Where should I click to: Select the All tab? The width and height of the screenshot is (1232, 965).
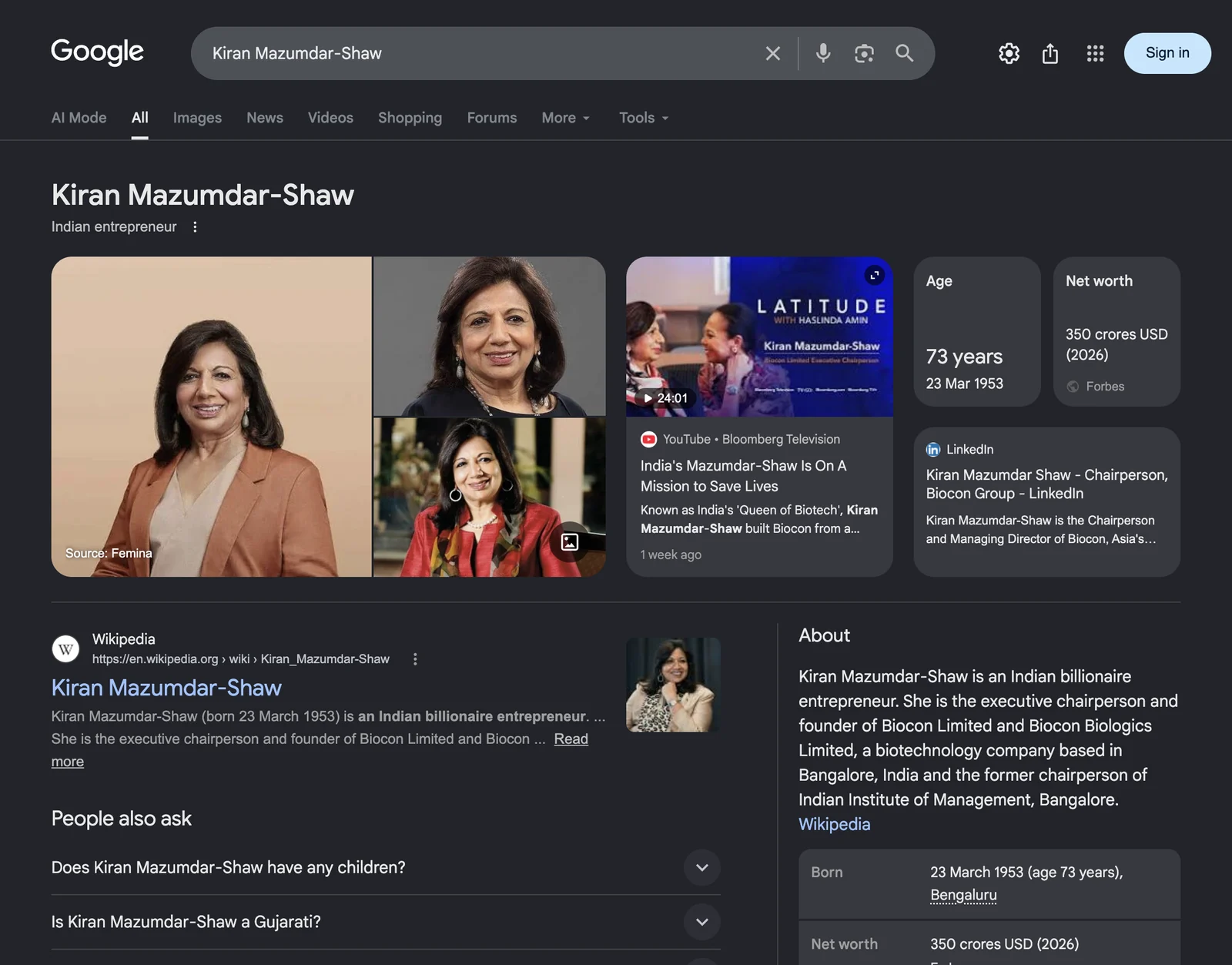point(139,118)
